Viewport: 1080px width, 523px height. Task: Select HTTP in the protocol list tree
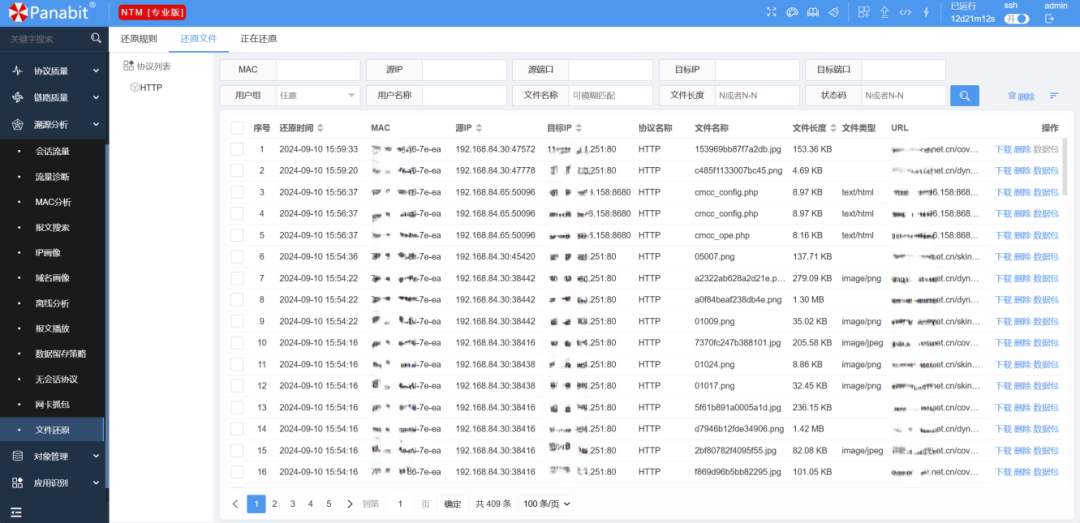pos(152,88)
